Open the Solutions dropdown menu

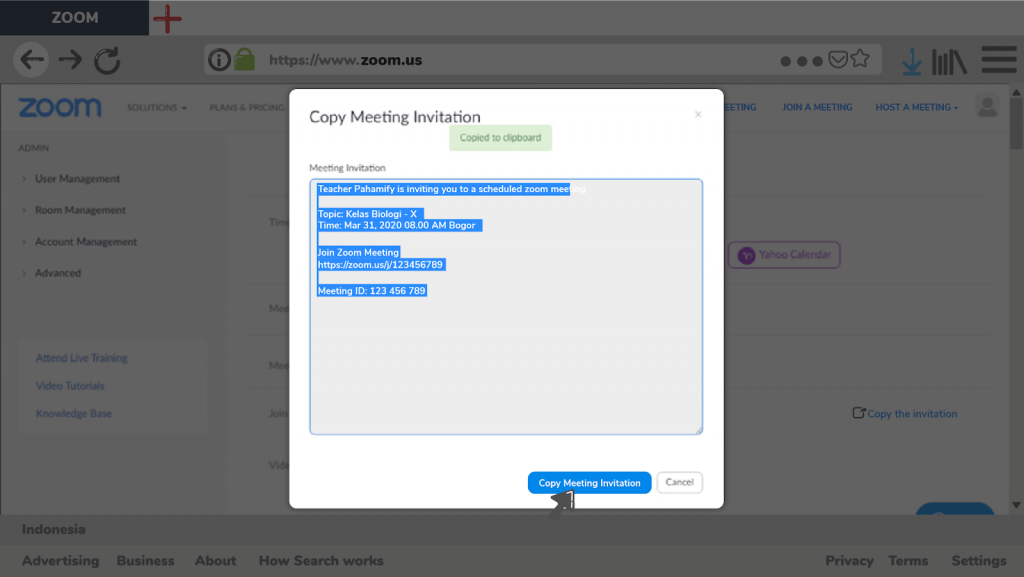(x=156, y=107)
